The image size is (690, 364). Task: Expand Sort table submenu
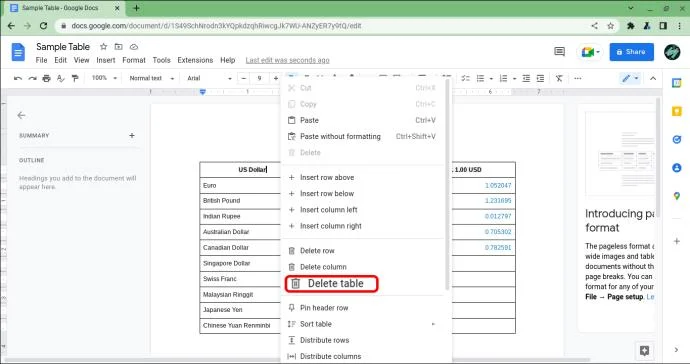point(433,324)
